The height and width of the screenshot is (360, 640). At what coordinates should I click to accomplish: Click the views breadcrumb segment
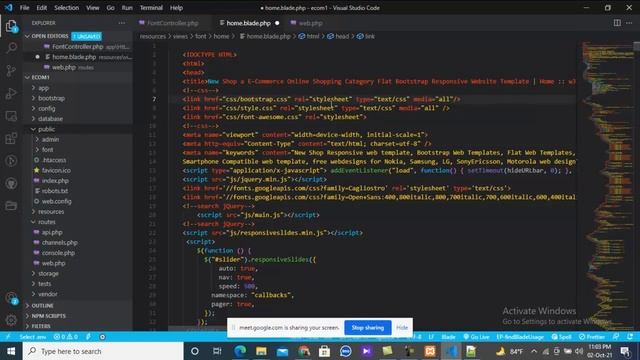click(x=180, y=36)
